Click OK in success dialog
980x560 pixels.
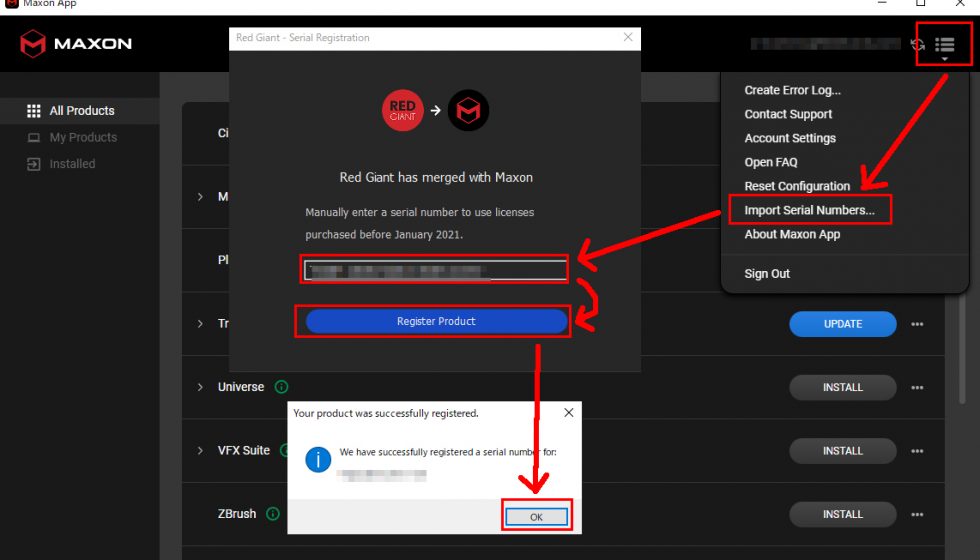point(536,517)
